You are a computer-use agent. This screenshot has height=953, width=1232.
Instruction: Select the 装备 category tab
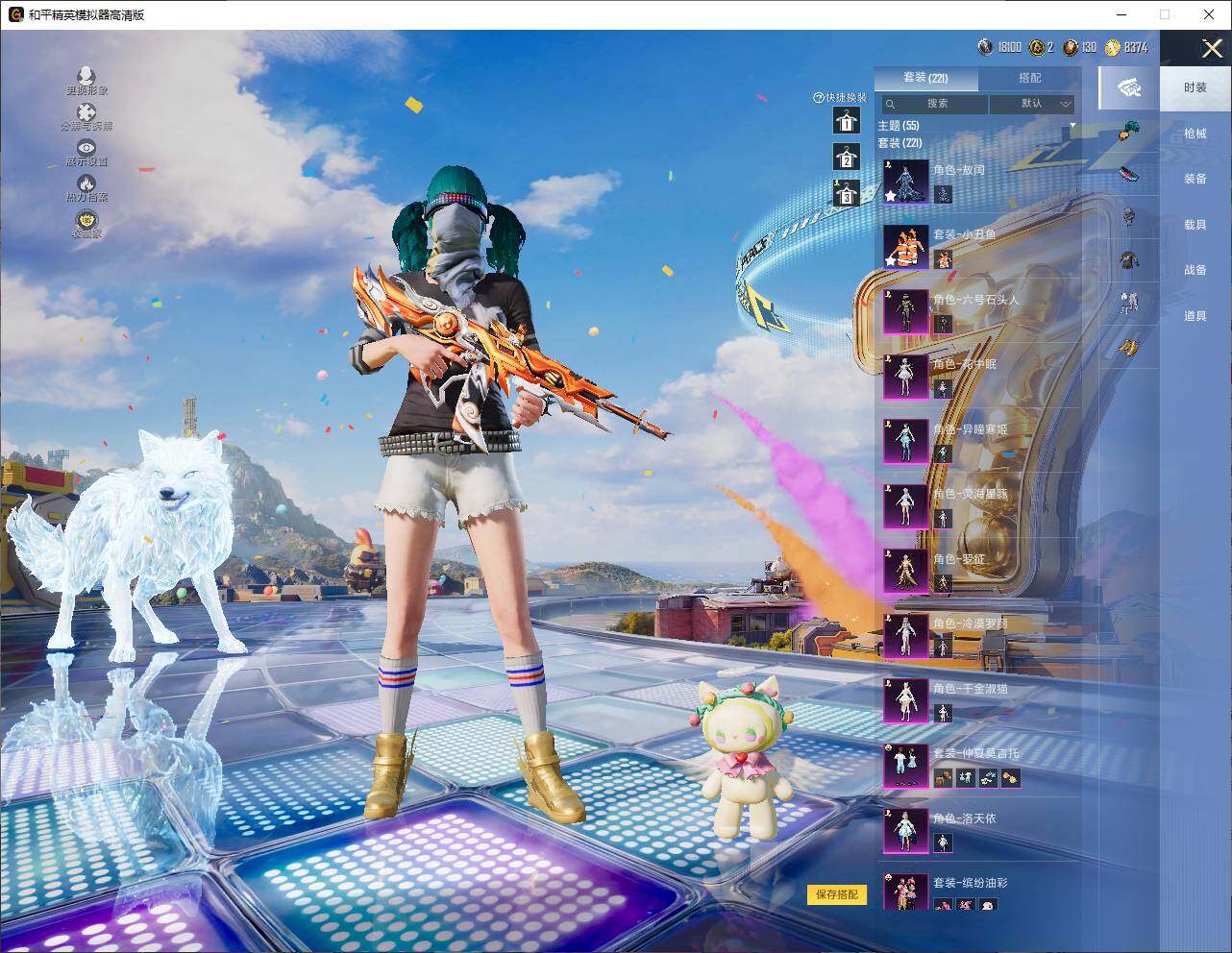point(1195,179)
